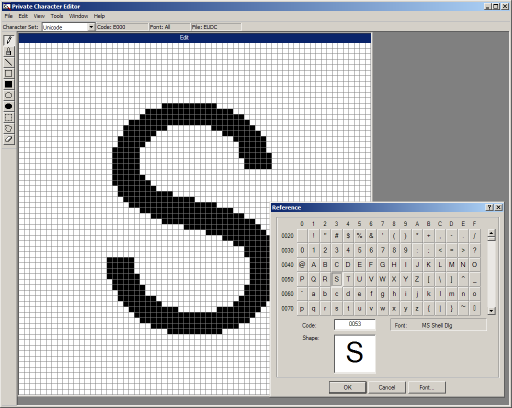Select the Filled Rectangle tool

[9, 84]
